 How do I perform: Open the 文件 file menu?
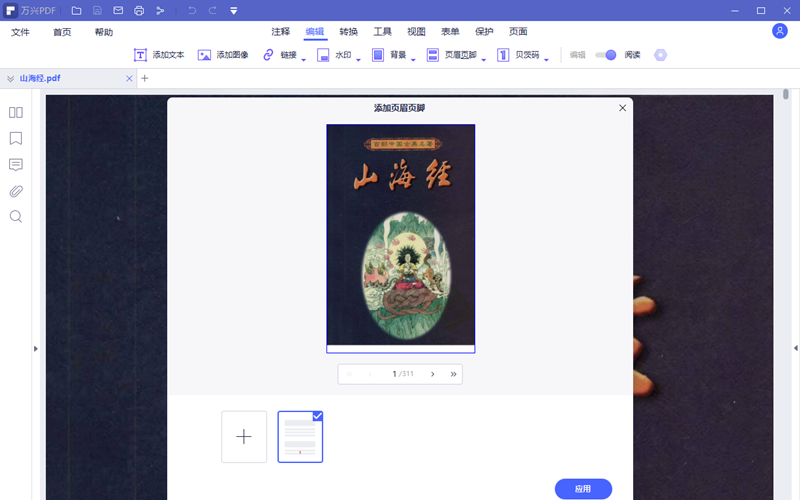[21, 32]
